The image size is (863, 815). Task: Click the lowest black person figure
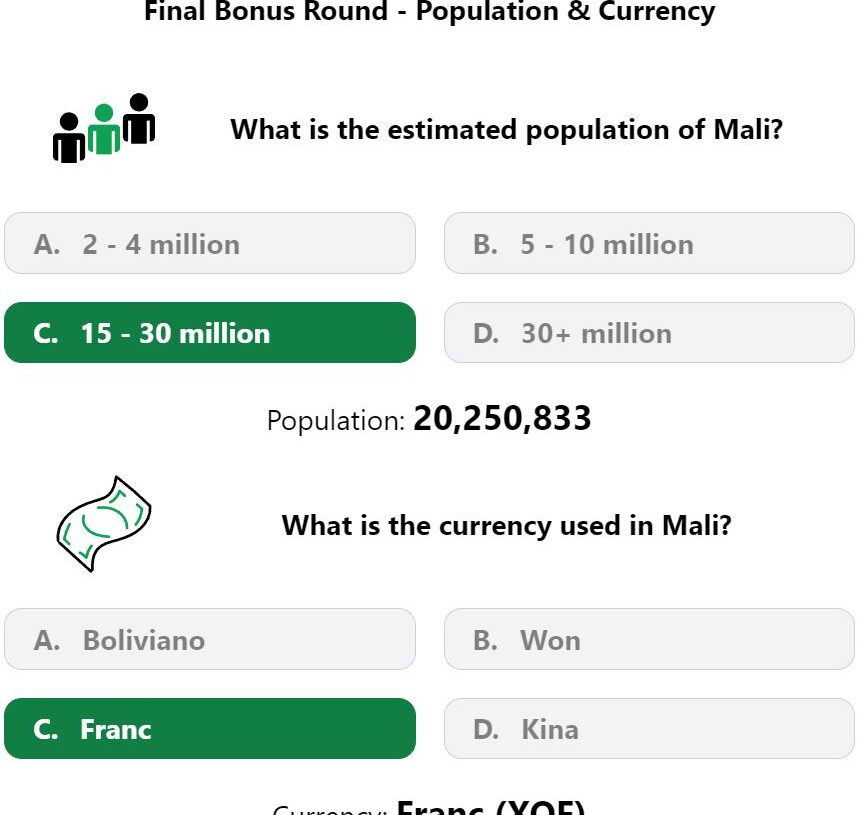69,138
